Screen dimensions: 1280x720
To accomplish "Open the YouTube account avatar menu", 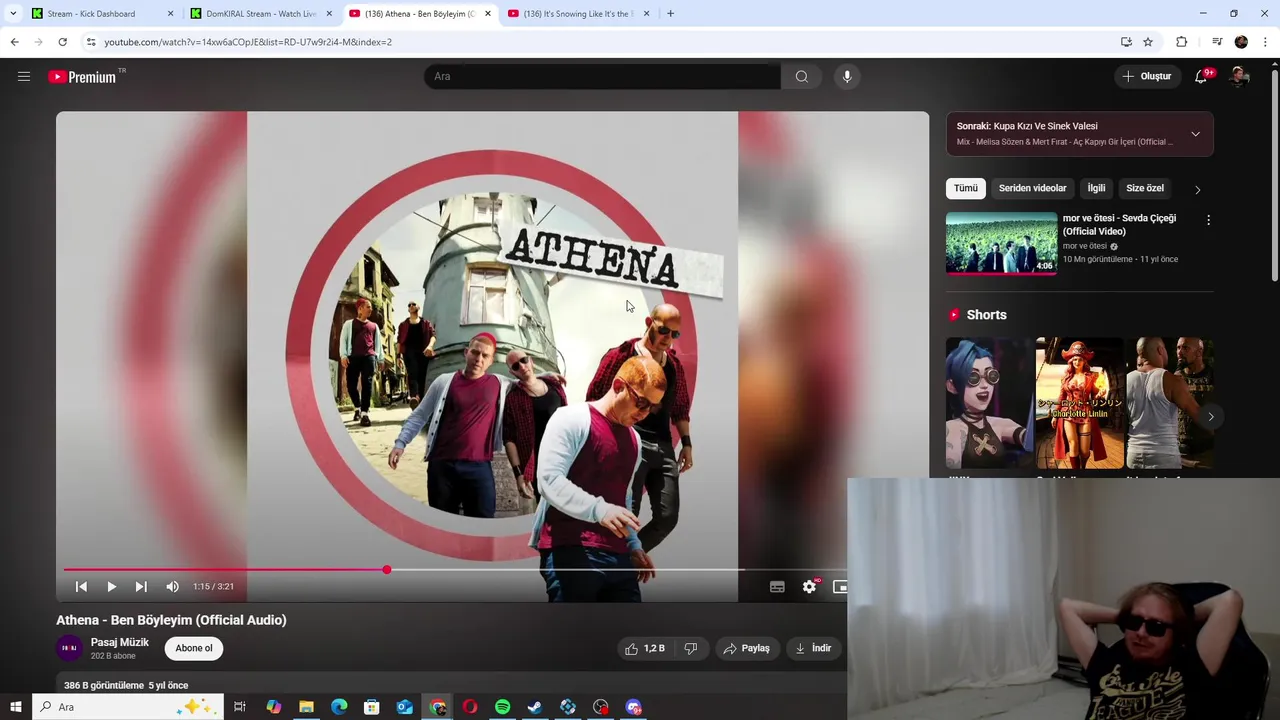I will point(1239,76).
